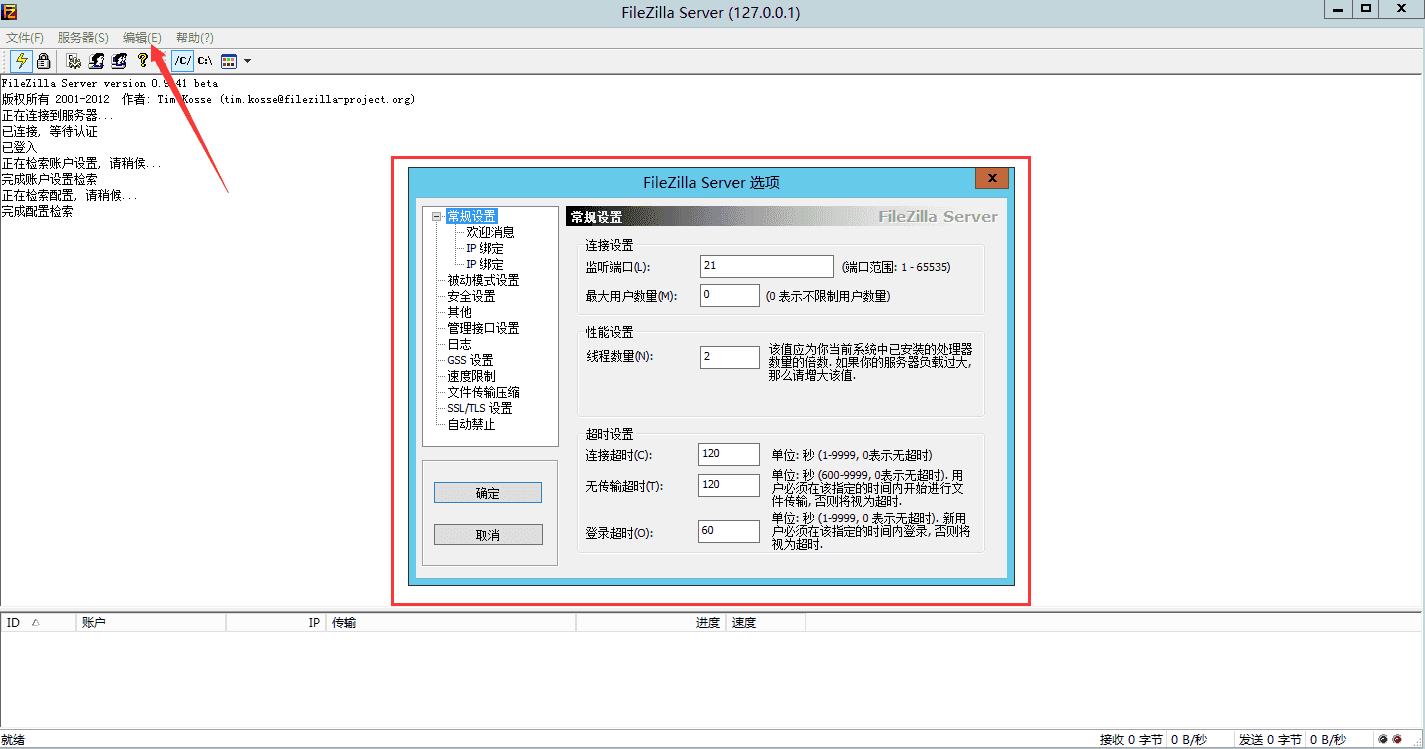Collapse the 常规设置 tree node
1425x749 pixels.
pyautogui.click(x=436, y=216)
